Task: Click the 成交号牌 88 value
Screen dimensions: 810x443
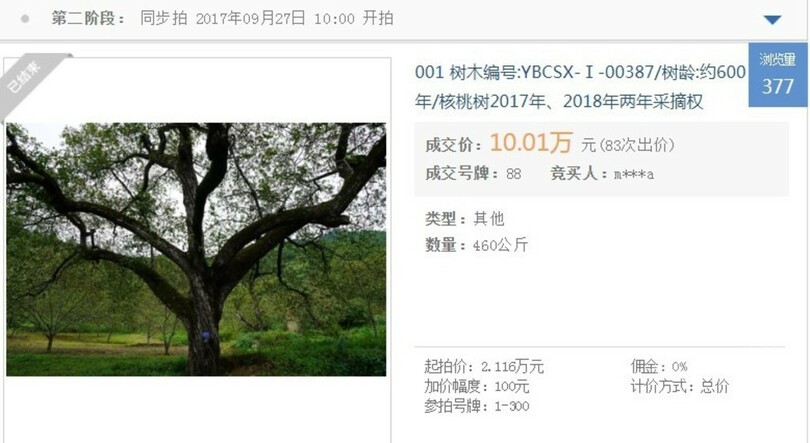Action: click(x=513, y=174)
